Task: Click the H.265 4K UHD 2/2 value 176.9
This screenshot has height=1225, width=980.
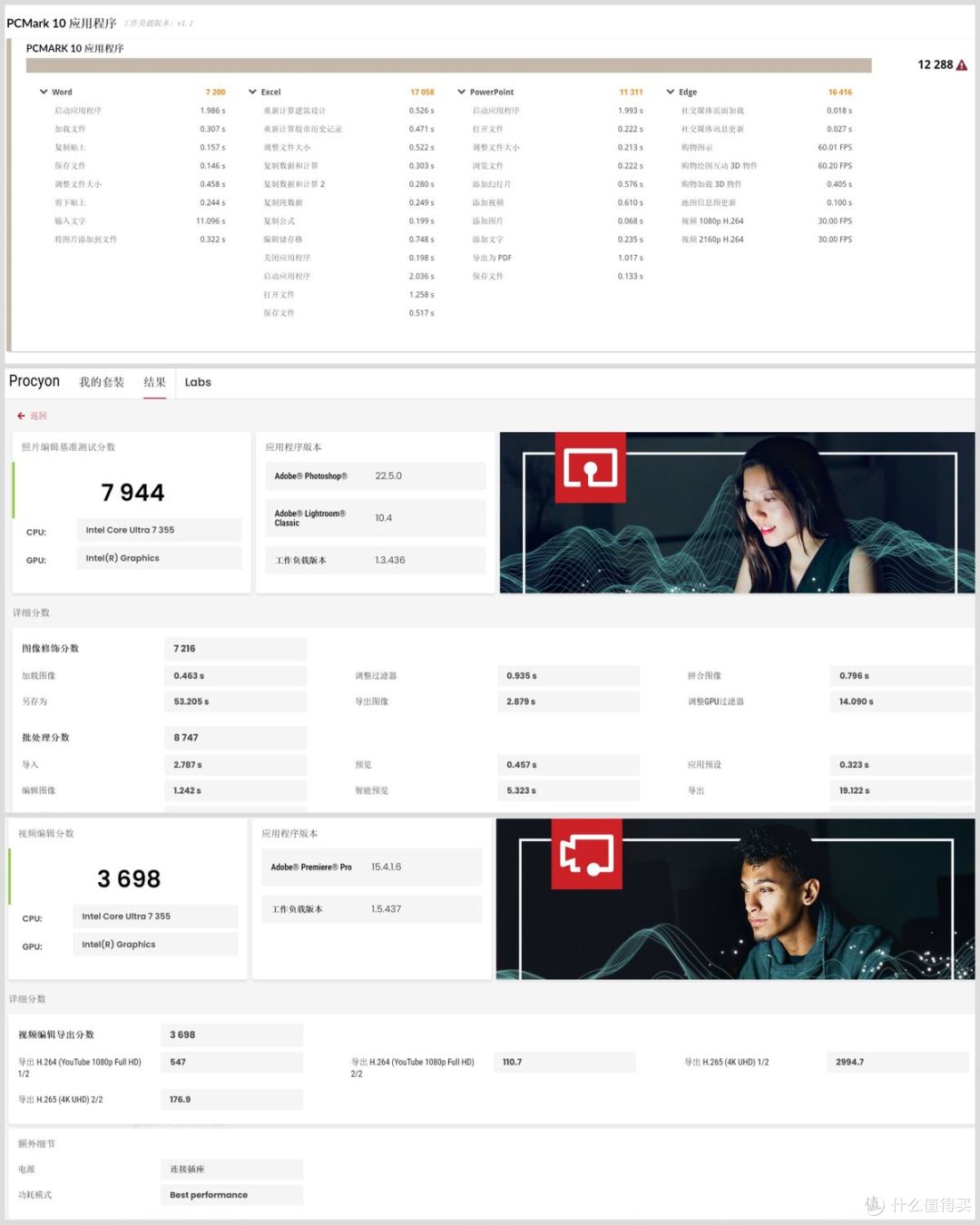Action: click(x=231, y=1099)
